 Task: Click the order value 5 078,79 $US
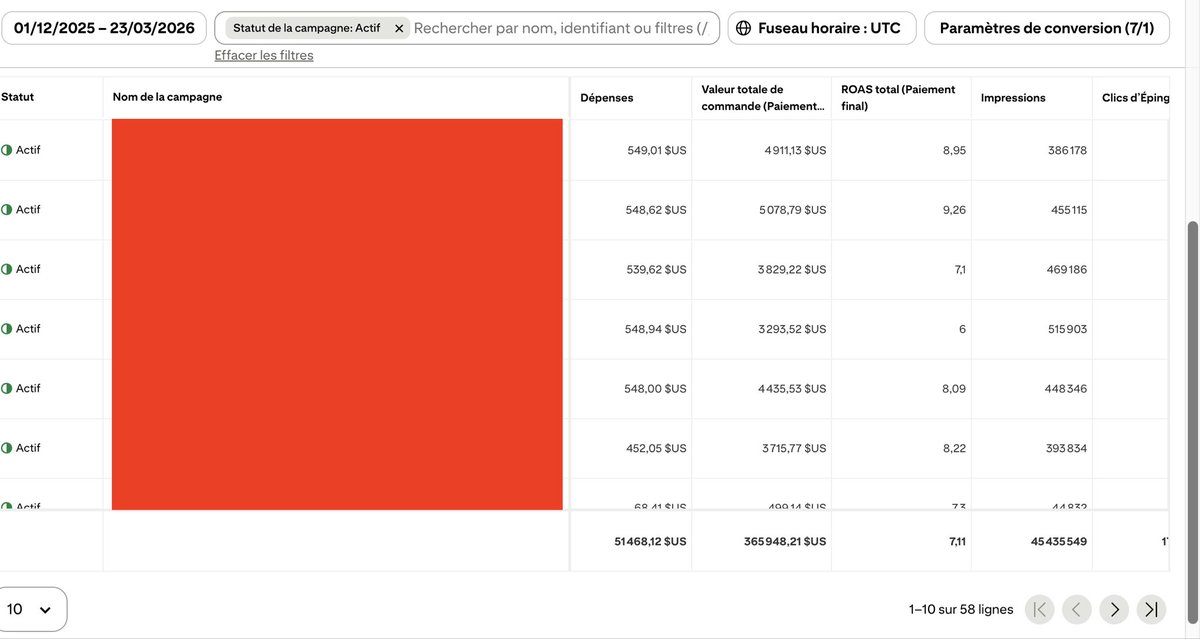[794, 210]
